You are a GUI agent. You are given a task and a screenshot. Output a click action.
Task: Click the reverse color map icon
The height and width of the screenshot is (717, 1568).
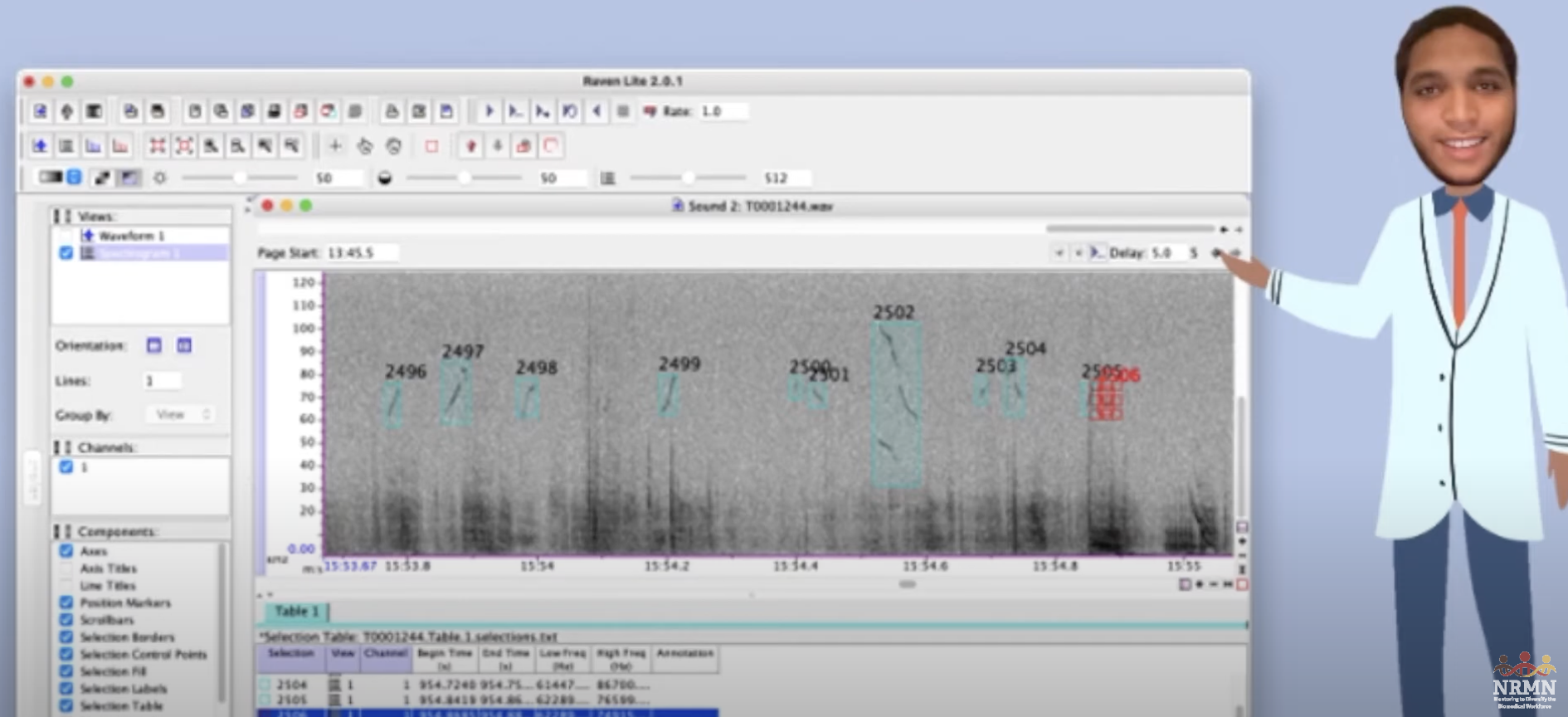(x=102, y=177)
